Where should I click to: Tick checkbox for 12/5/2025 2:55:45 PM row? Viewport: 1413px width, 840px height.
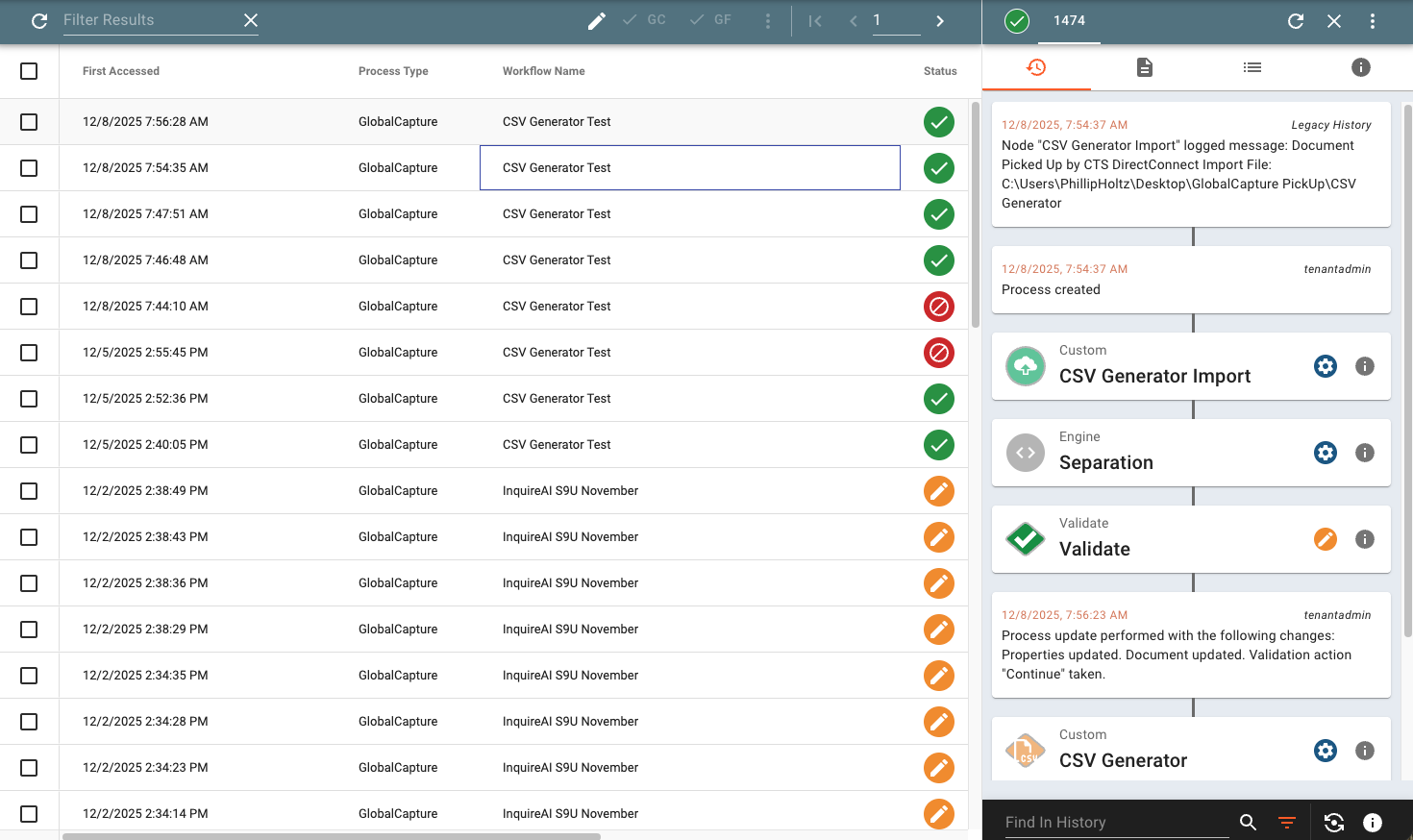point(29,353)
